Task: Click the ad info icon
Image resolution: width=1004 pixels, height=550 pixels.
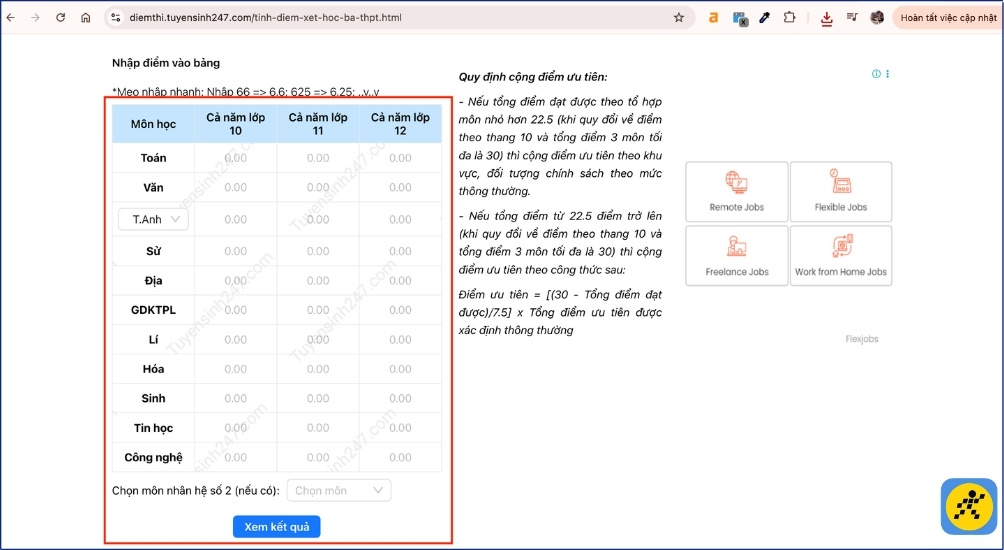Action: coord(876,74)
